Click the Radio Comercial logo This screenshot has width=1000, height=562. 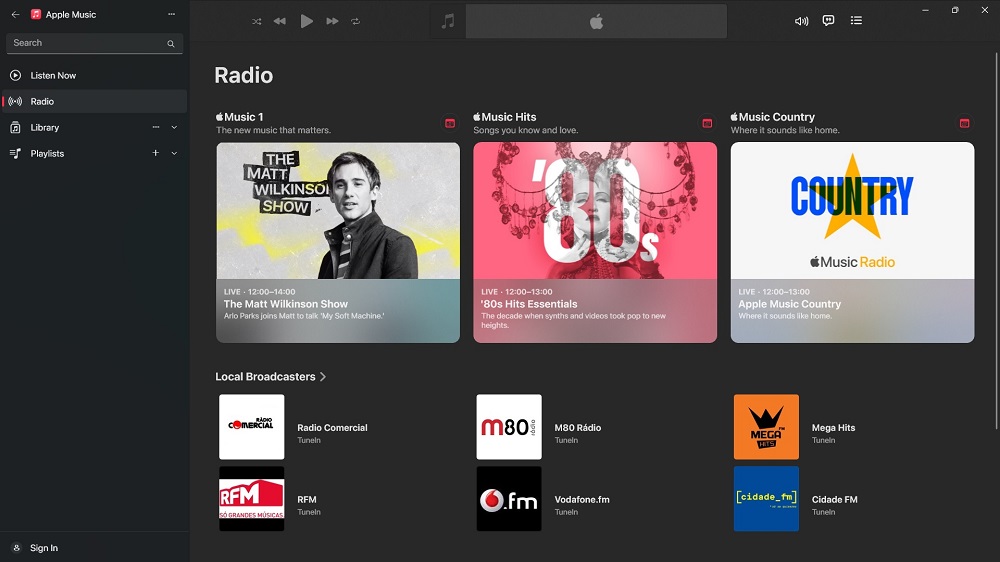252,427
